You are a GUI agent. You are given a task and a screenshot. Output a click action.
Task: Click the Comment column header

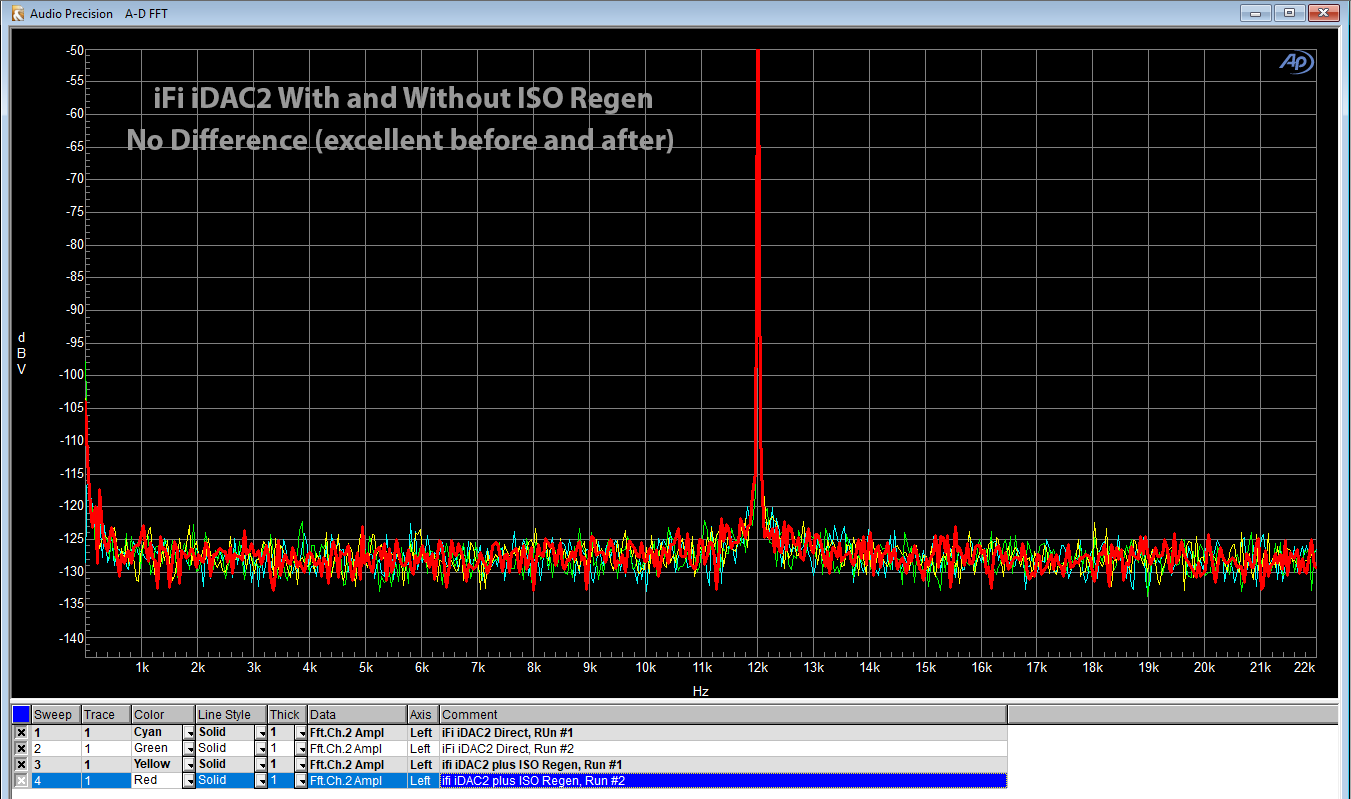(722, 715)
